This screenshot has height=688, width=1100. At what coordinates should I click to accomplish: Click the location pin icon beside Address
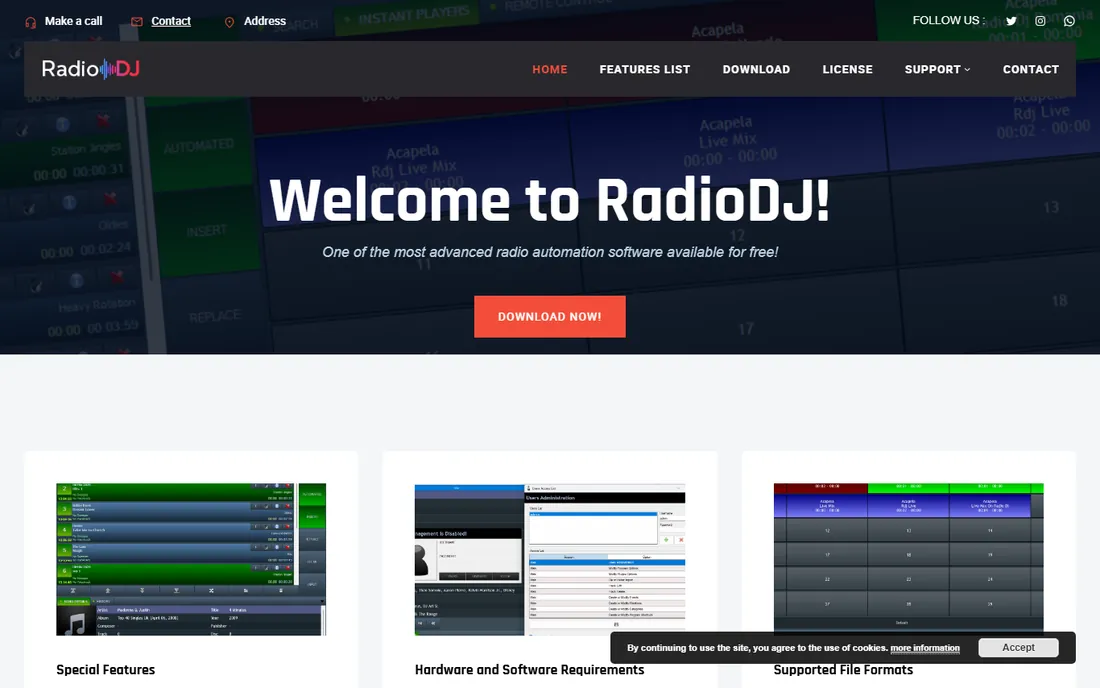pos(229,22)
